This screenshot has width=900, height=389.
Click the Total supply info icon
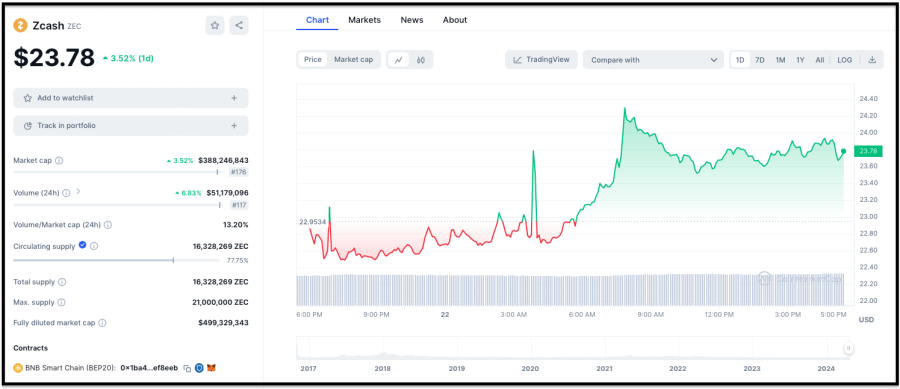pyautogui.click(x=62, y=282)
